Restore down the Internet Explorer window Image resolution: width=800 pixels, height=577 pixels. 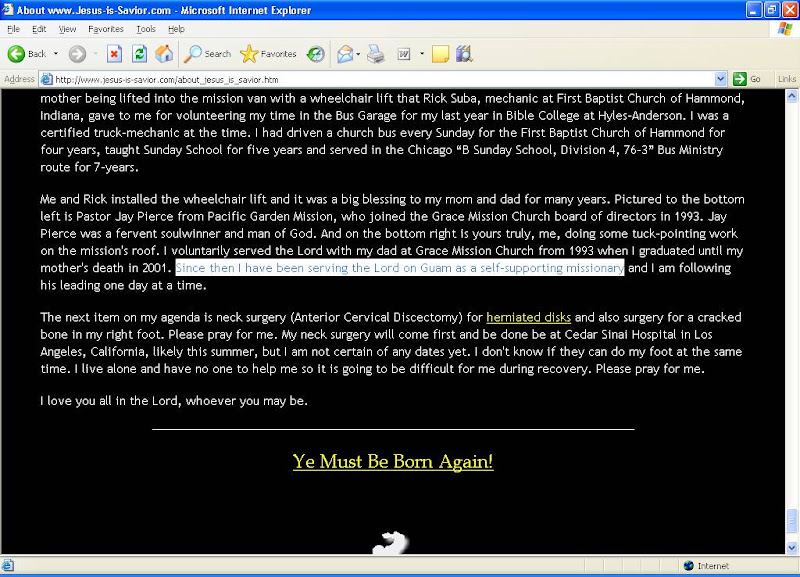(x=771, y=10)
